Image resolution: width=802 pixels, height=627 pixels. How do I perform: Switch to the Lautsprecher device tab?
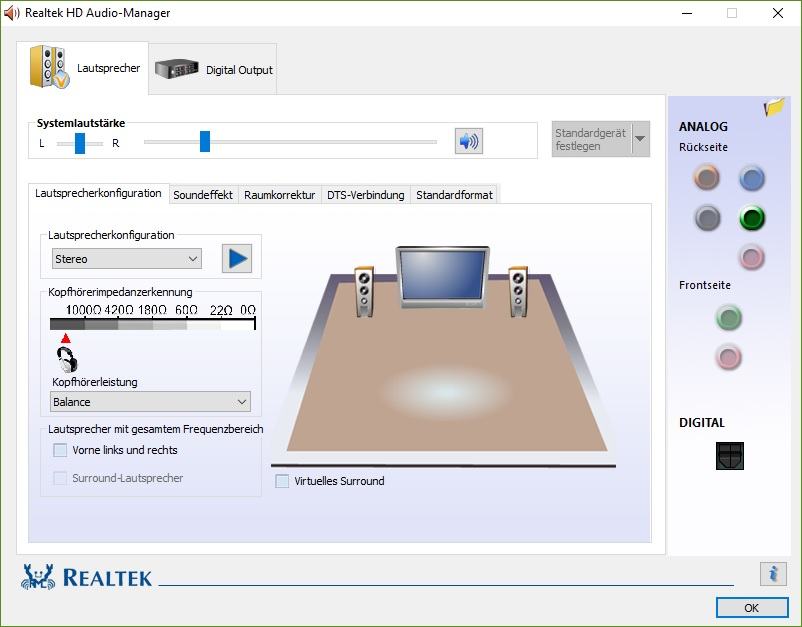coord(83,68)
